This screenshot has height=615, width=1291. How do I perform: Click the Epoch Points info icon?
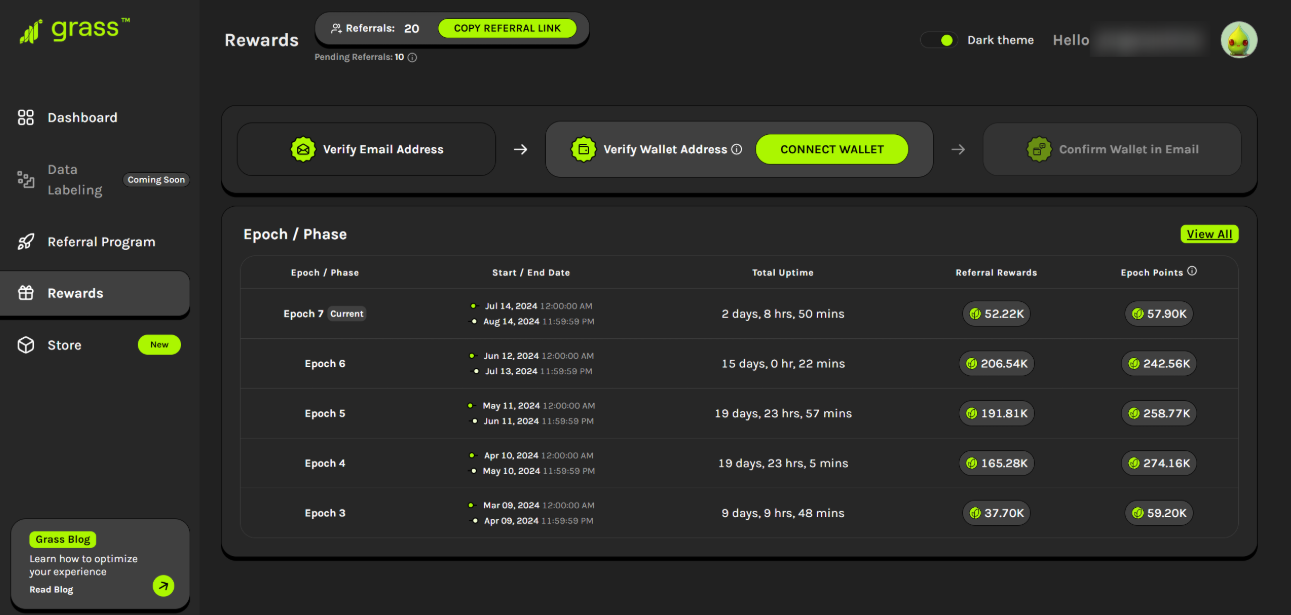pyautogui.click(x=1192, y=271)
